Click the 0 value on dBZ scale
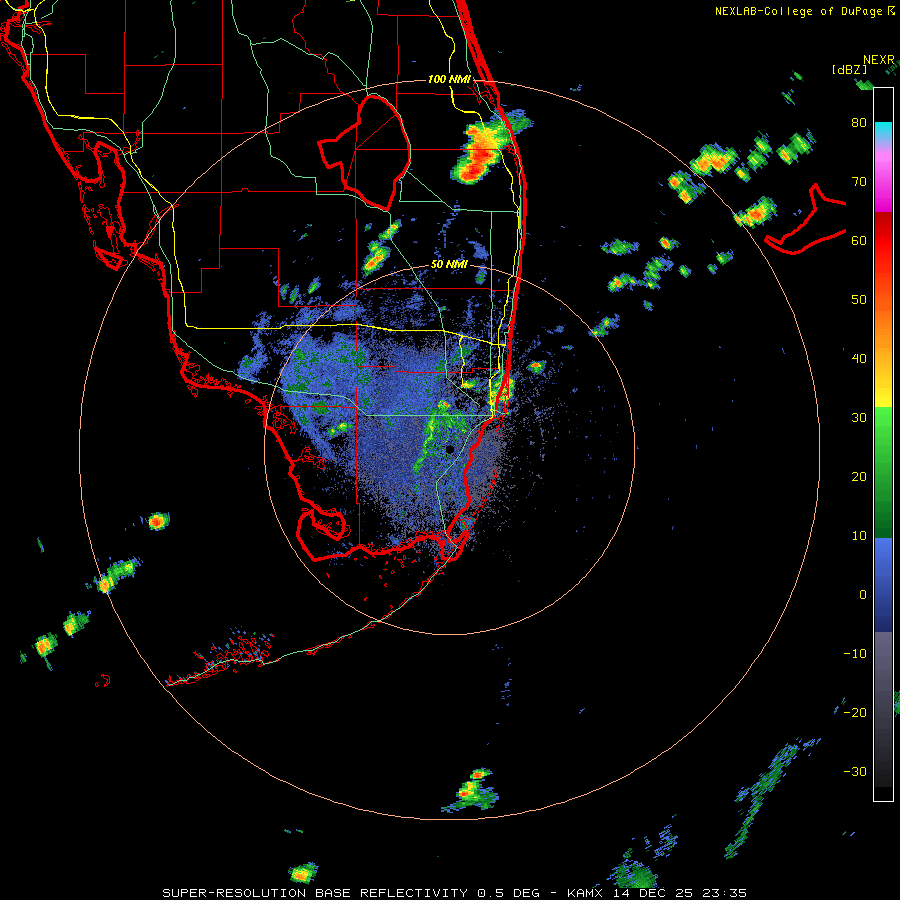 pos(863,595)
